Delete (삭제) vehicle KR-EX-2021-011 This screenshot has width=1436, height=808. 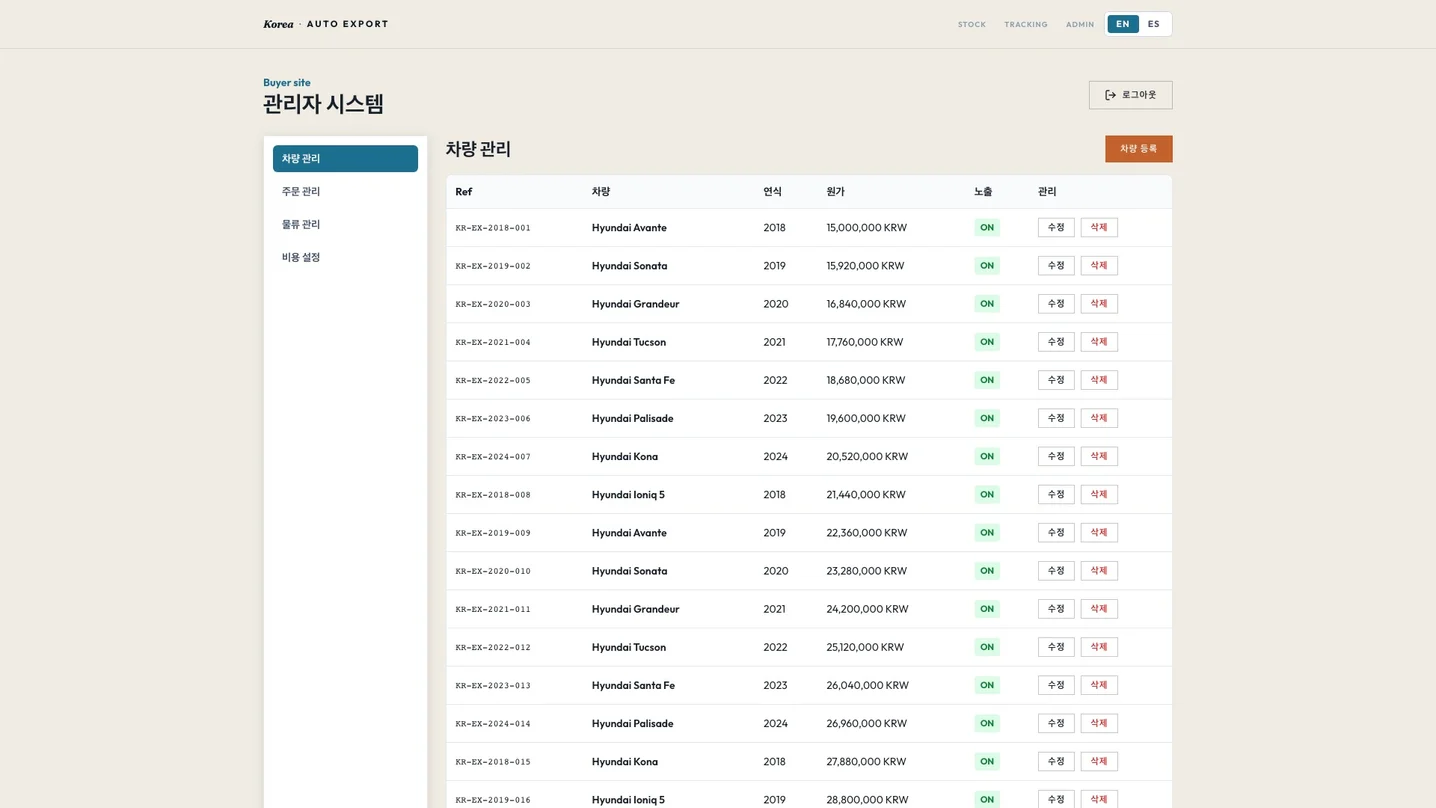(1099, 609)
